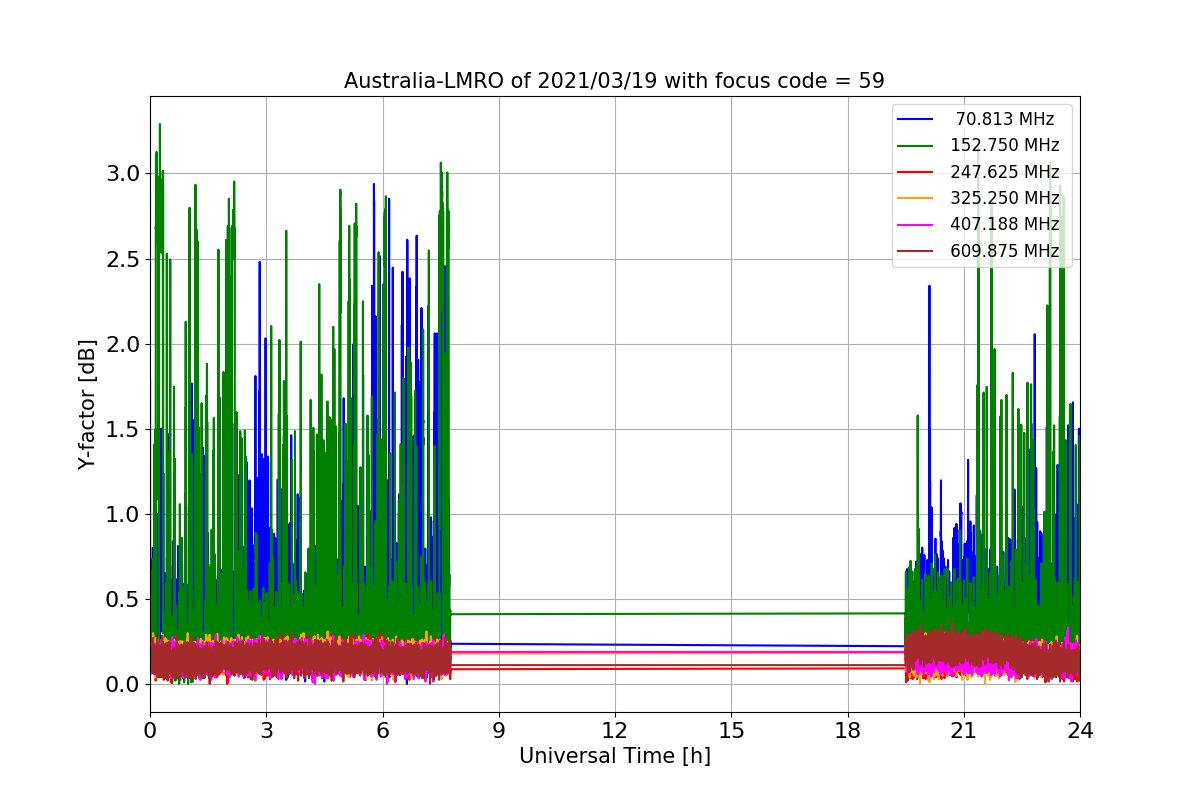Click the y-axis tick label 3.0
The width and height of the screenshot is (1200, 800).
point(124,174)
